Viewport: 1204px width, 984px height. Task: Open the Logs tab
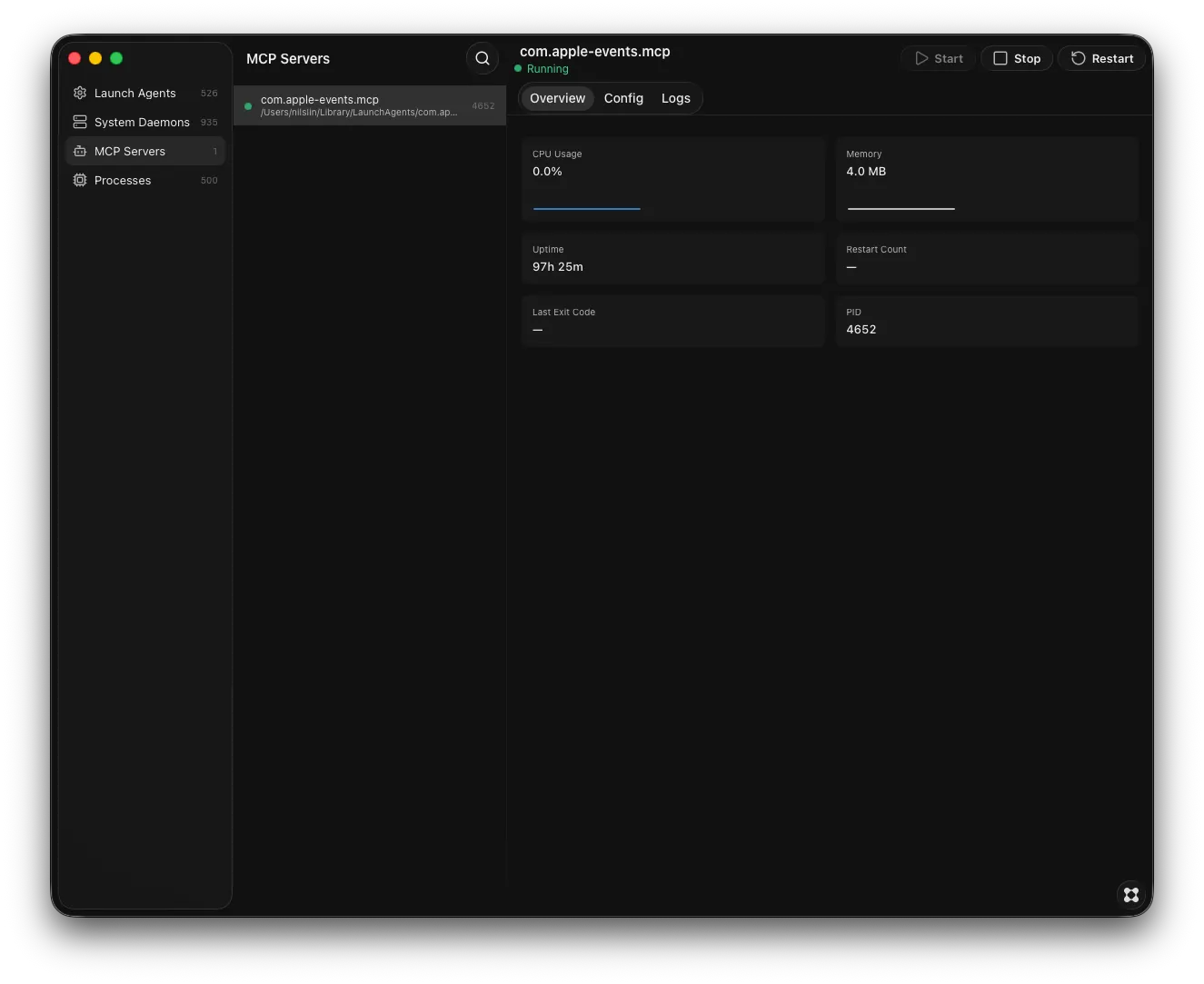[x=676, y=98]
